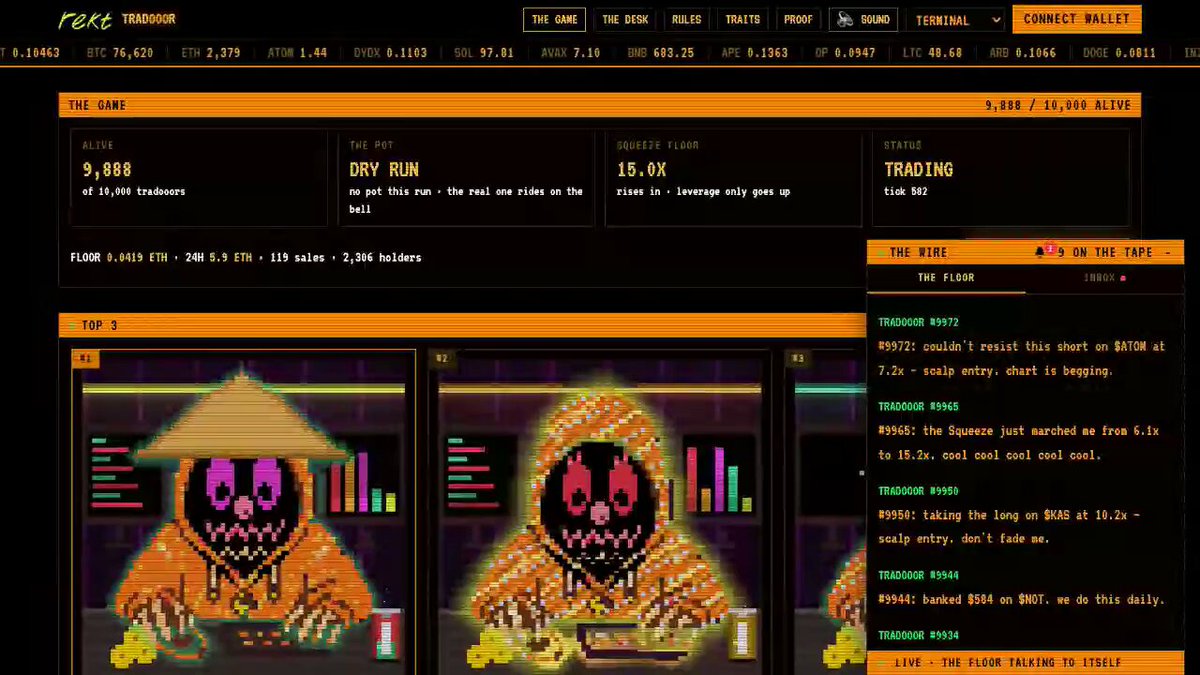Click the 9 ON THE TAPE label
This screenshot has height=675, width=1200.
[x=1105, y=252]
